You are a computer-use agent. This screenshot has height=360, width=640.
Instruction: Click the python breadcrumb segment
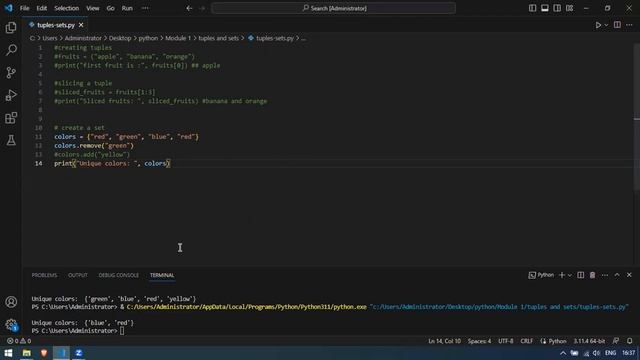point(148,38)
